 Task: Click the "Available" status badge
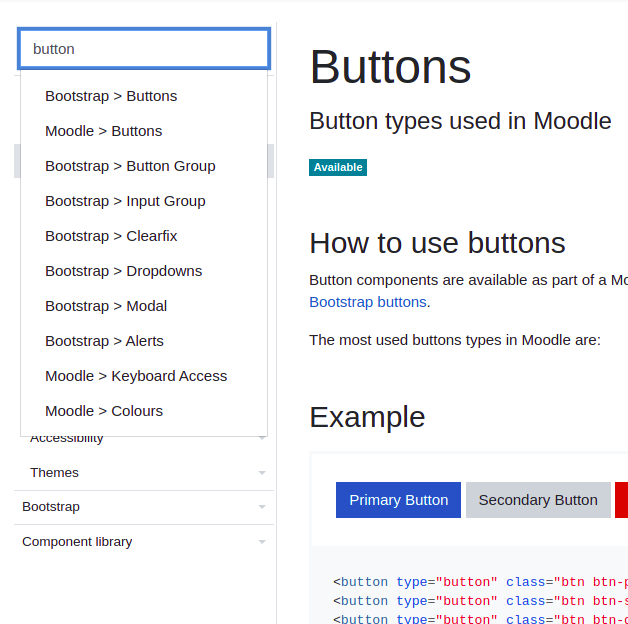pos(338,167)
